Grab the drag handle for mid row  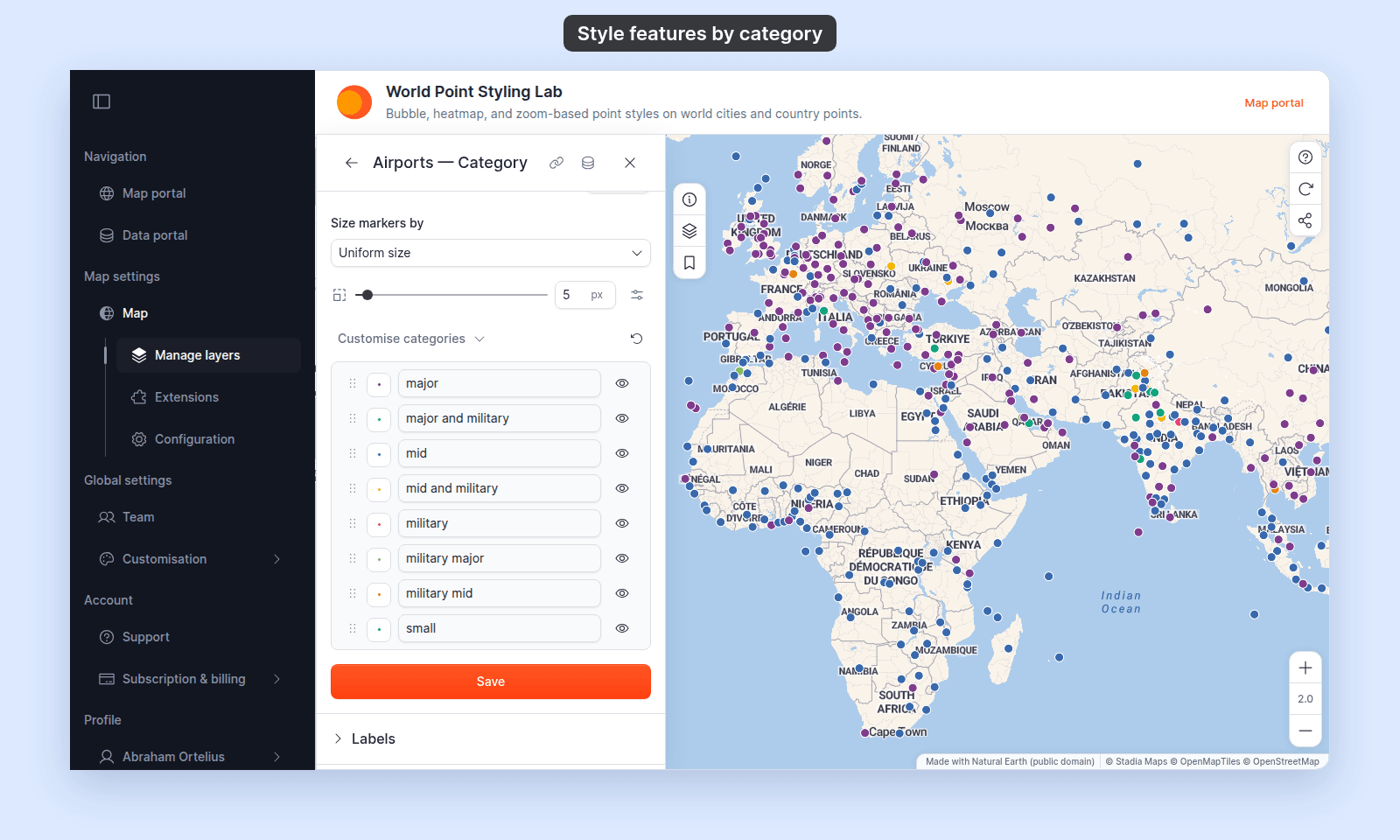click(353, 453)
